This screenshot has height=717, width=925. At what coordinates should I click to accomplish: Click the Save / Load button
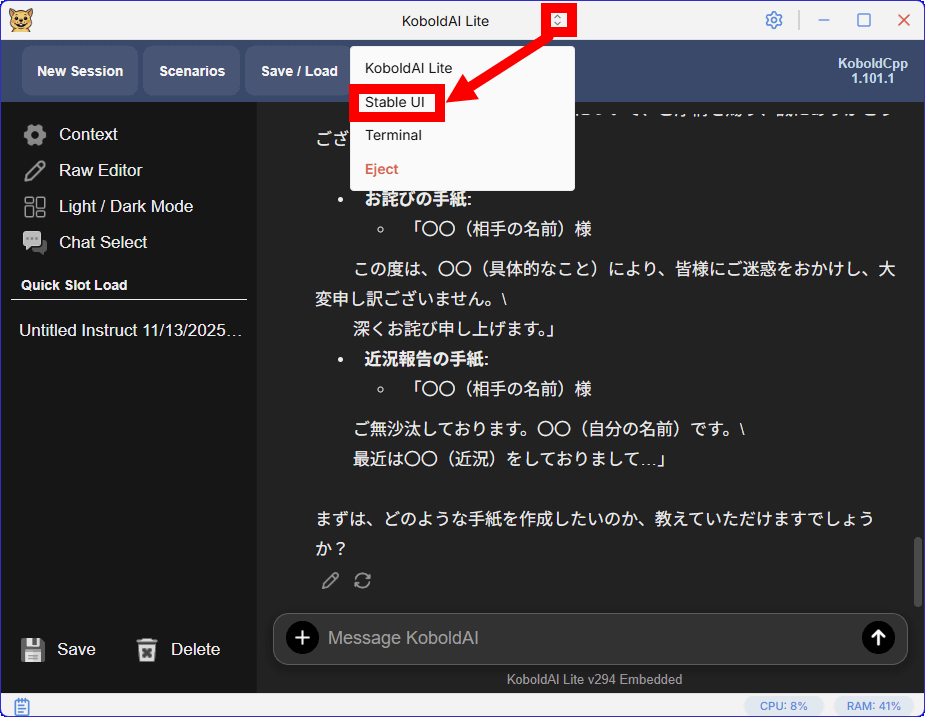pos(299,71)
